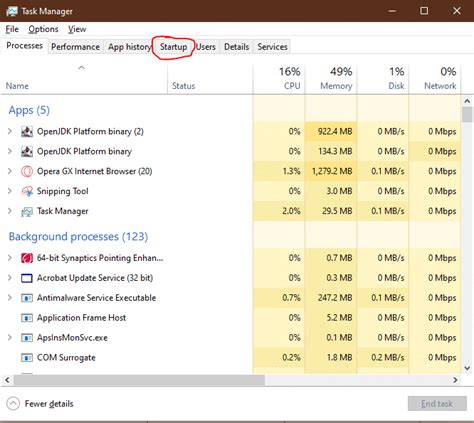Expand Antimalware Service Executable row

tap(10, 298)
